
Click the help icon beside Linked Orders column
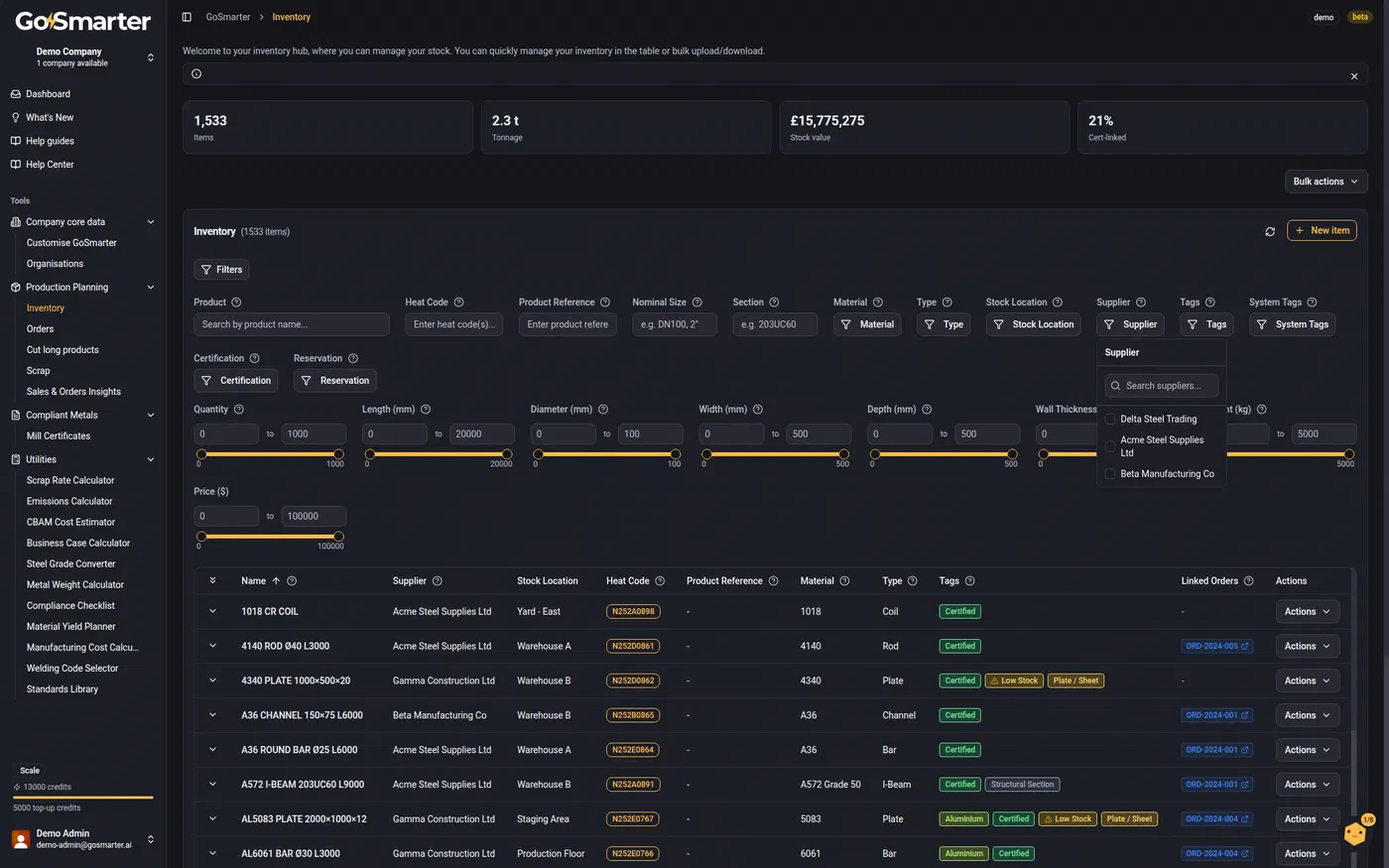(1248, 581)
